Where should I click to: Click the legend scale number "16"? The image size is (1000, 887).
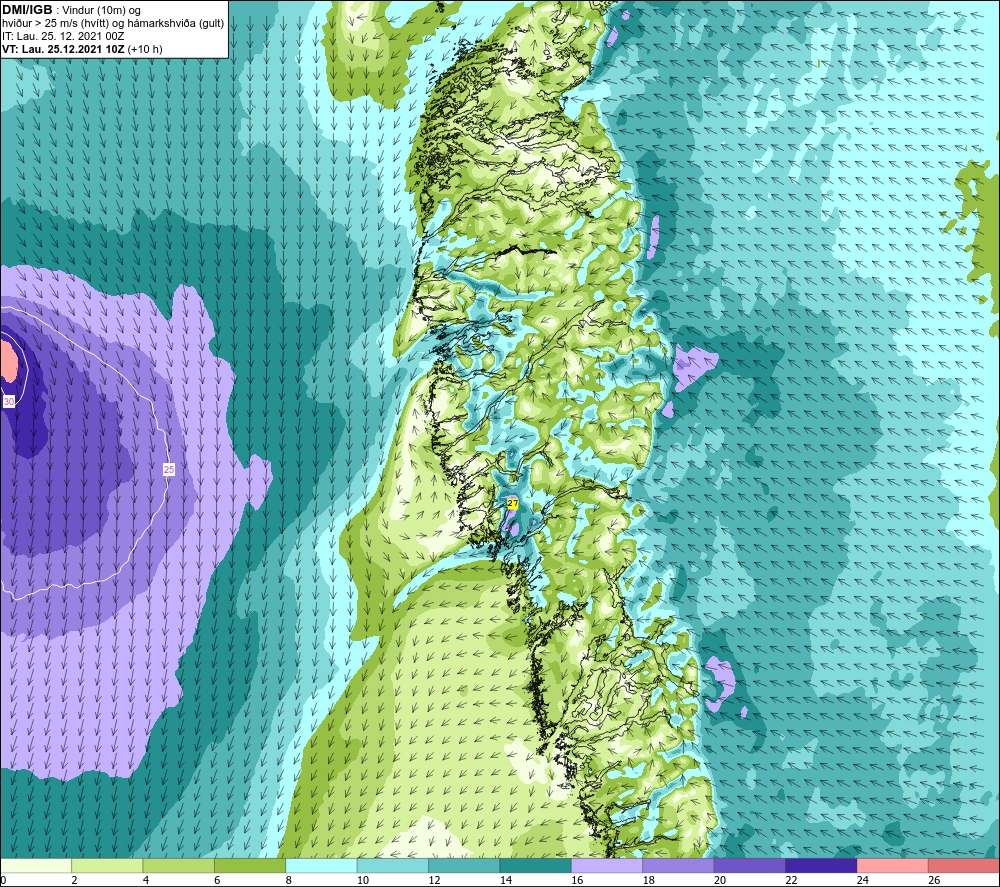coord(577,880)
